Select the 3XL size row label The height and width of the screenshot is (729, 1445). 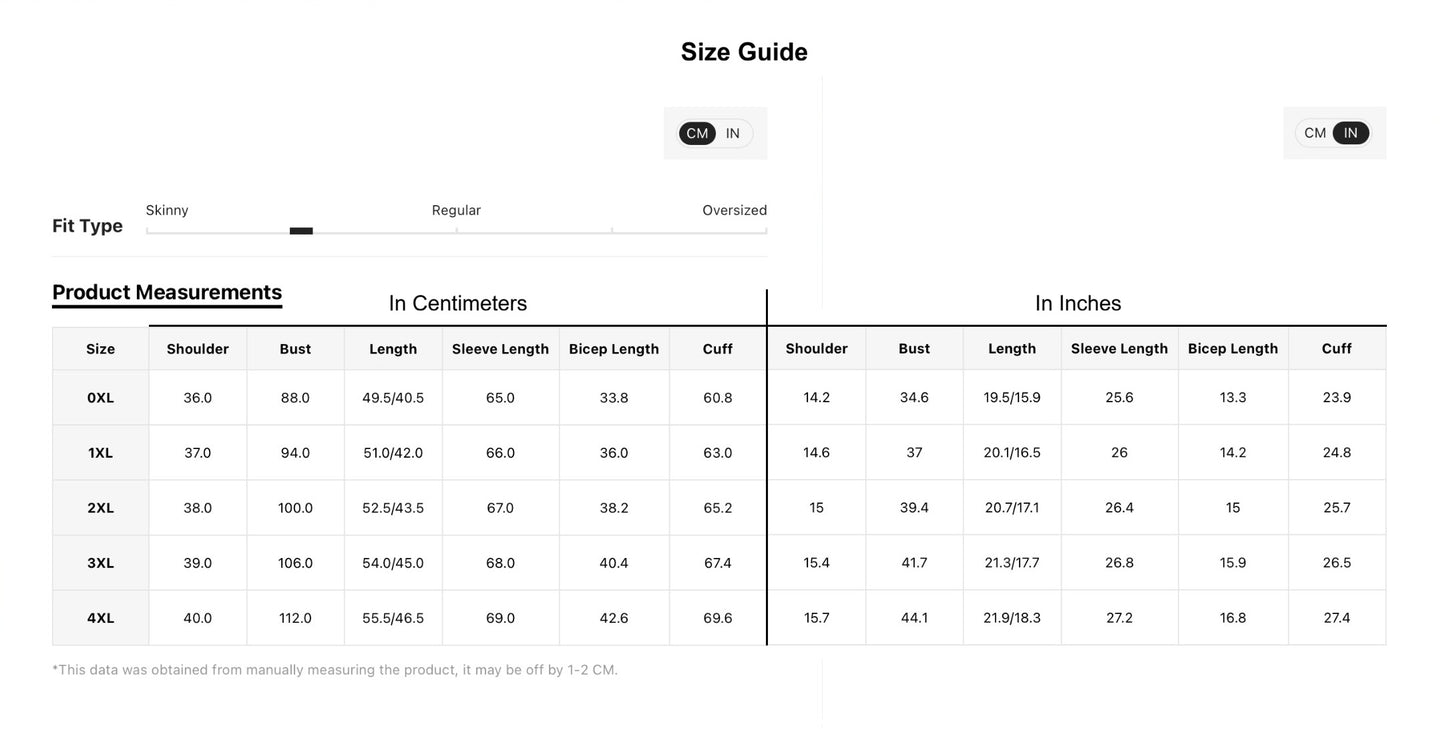point(101,563)
